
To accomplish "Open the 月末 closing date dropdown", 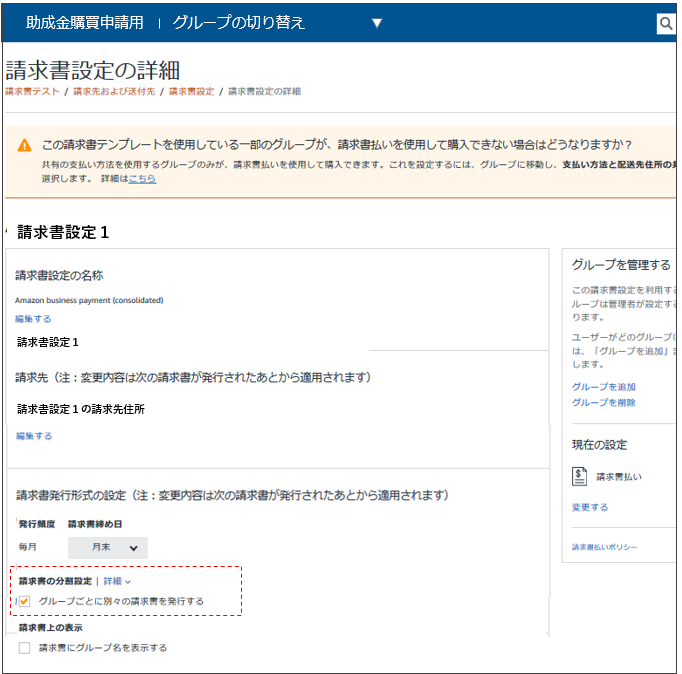I will tap(107, 547).
